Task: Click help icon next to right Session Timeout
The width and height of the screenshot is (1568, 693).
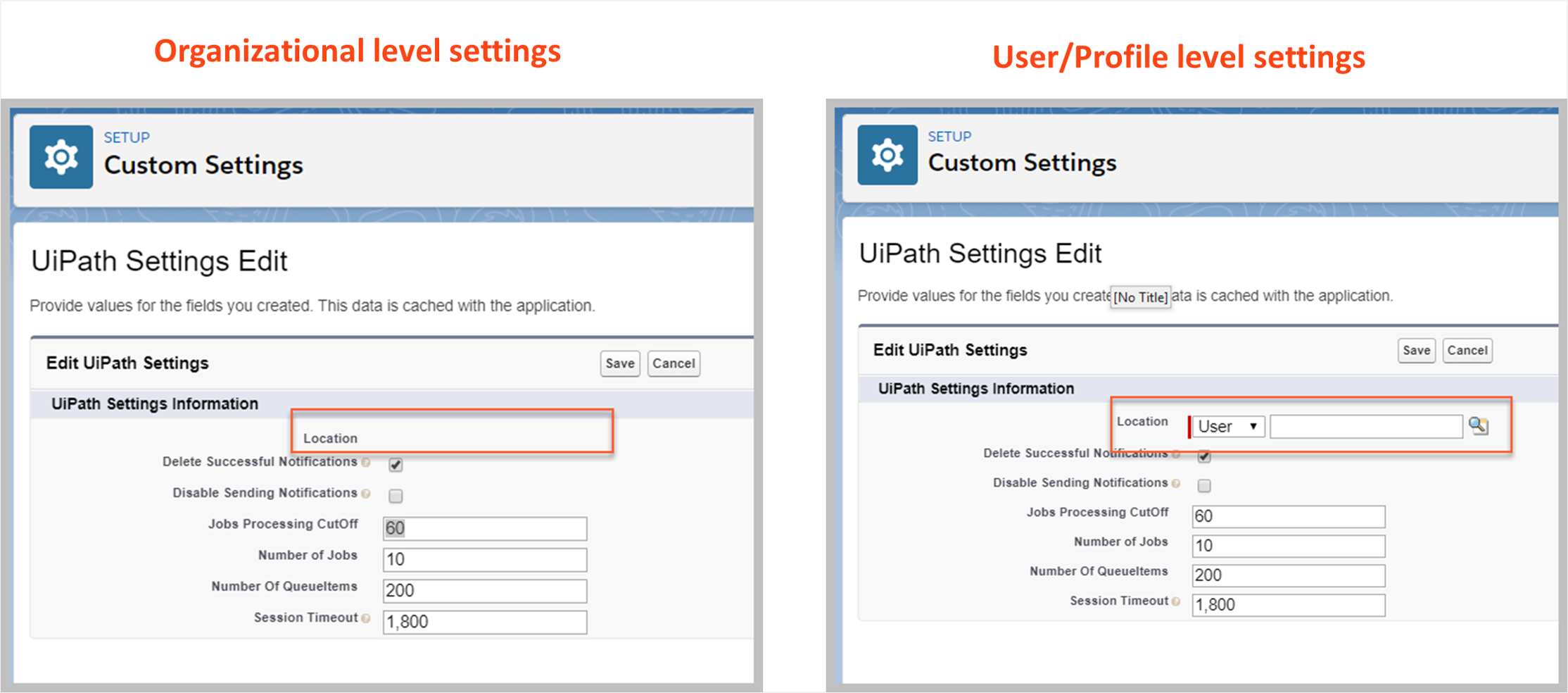Action: click(1175, 601)
